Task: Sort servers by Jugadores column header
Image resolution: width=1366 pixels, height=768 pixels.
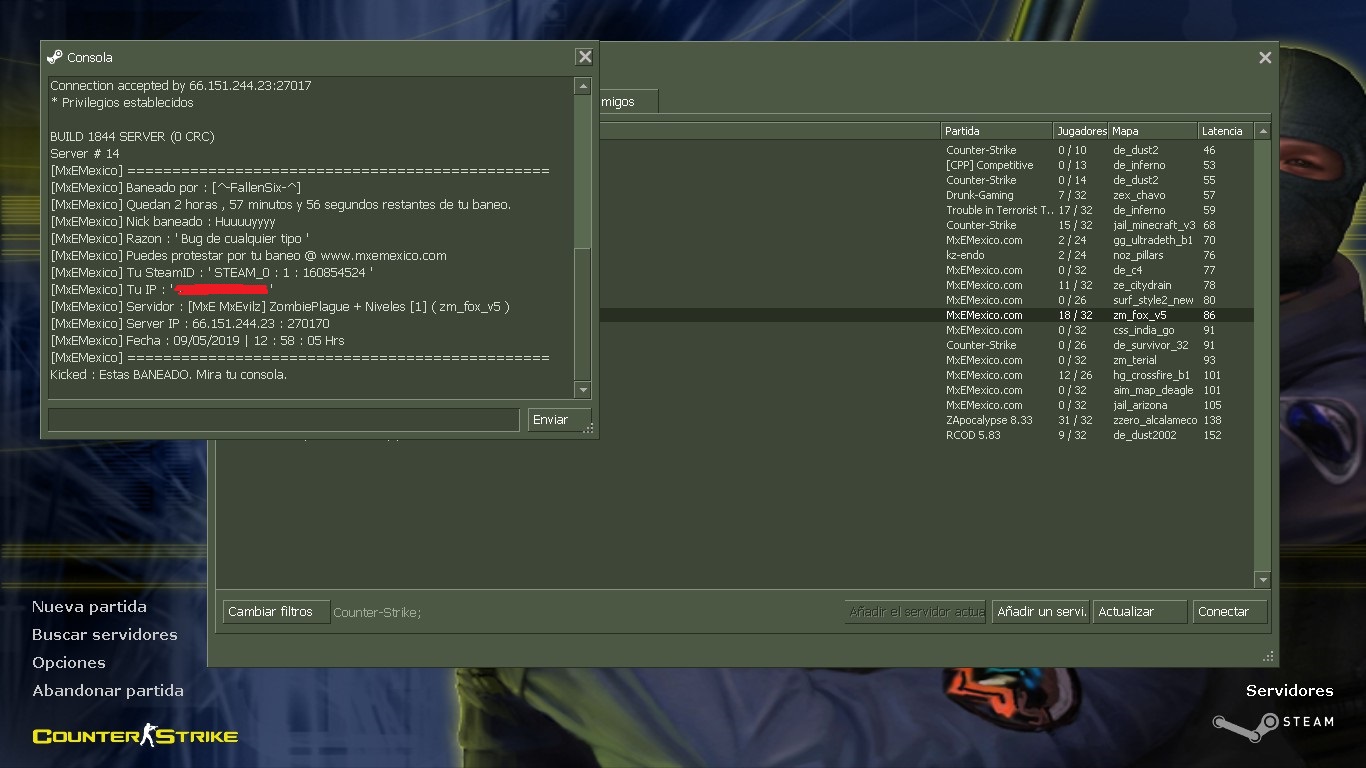Action: coord(1081,131)
